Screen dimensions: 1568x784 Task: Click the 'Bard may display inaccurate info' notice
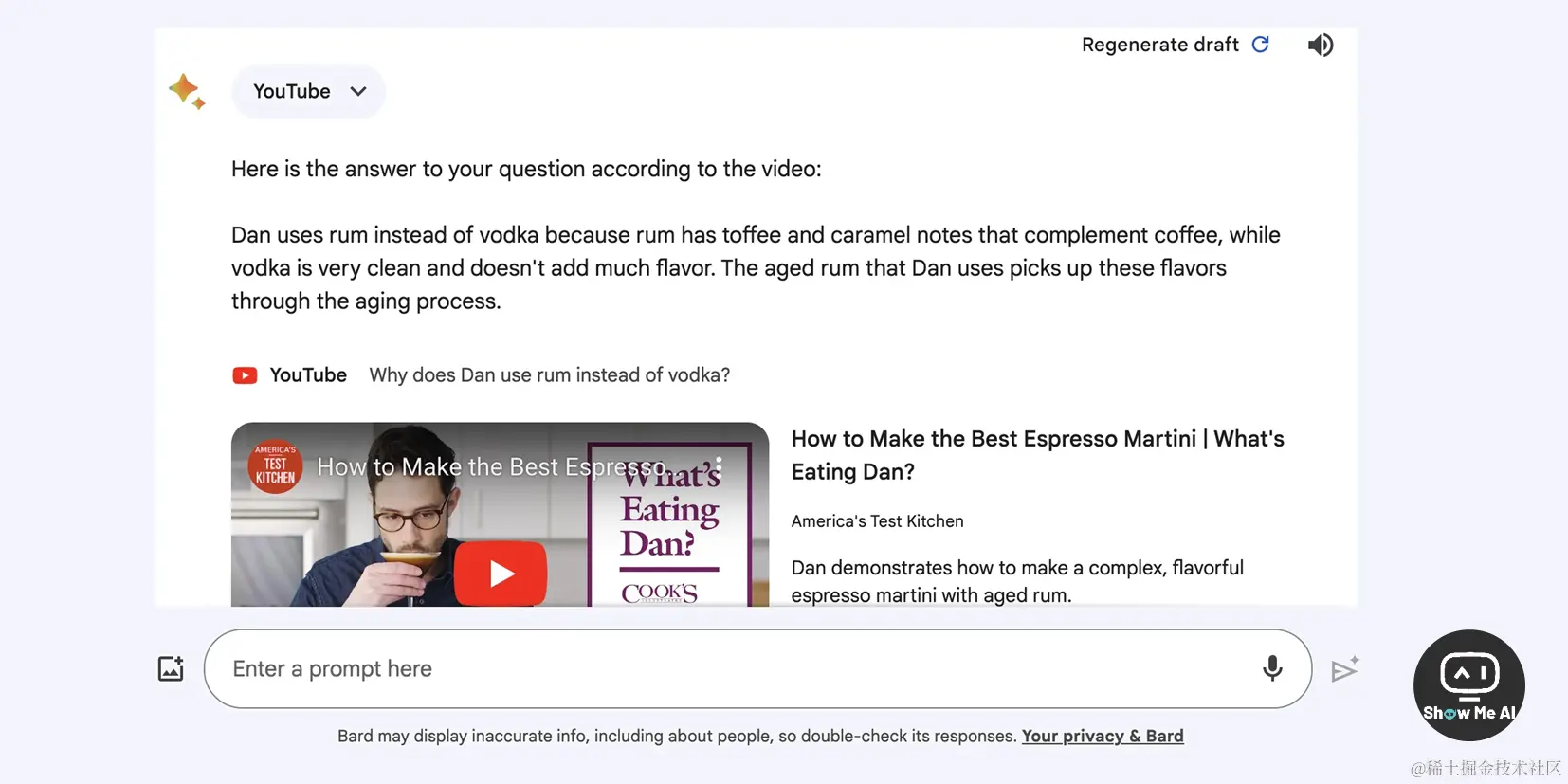pyautogui.click(x=677, y=736)
